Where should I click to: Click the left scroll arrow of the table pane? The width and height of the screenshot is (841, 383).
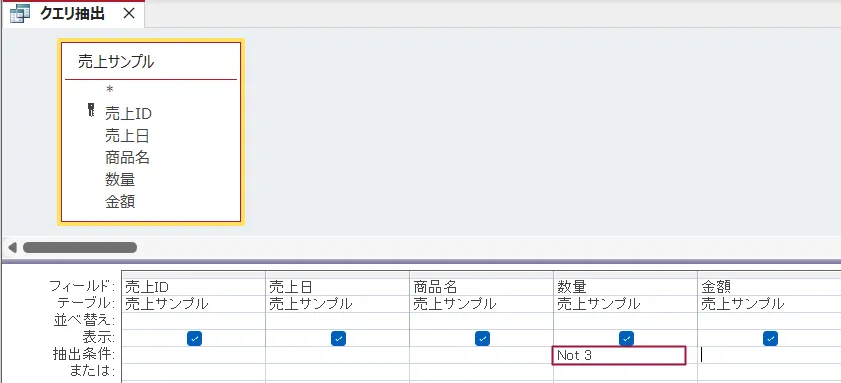(12, 247)
